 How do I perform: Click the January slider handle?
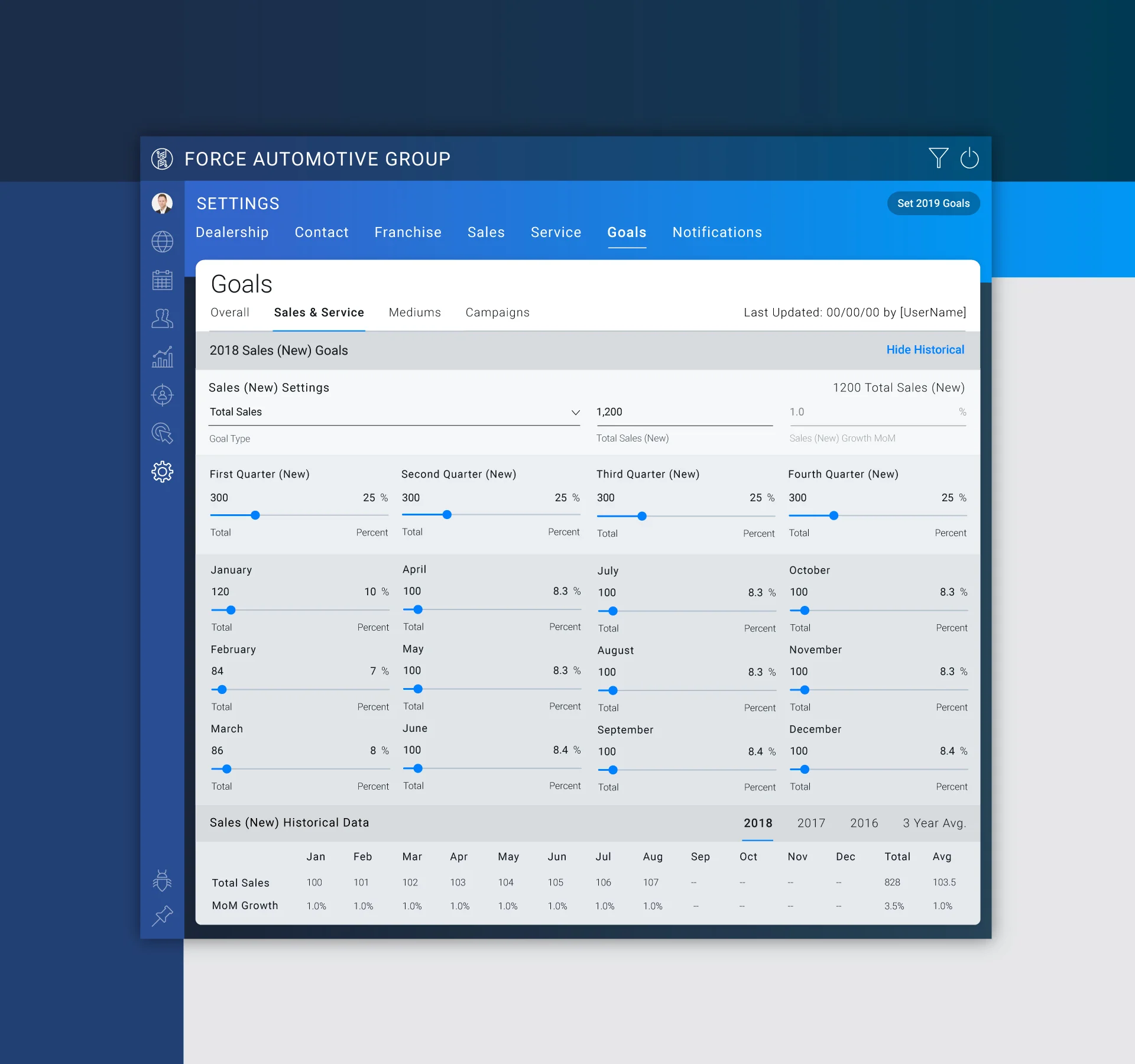coord(231,610)
